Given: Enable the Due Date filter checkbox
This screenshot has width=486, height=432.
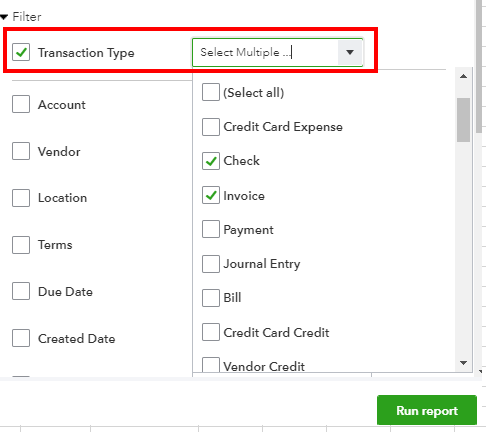Looking at the screenshot, I should tap(21, 291).
